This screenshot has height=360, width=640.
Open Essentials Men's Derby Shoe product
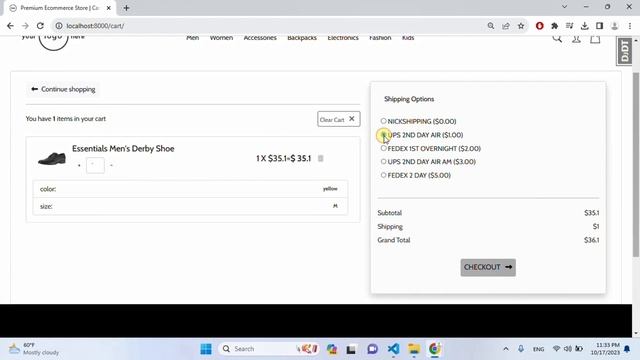click(123, 149)
